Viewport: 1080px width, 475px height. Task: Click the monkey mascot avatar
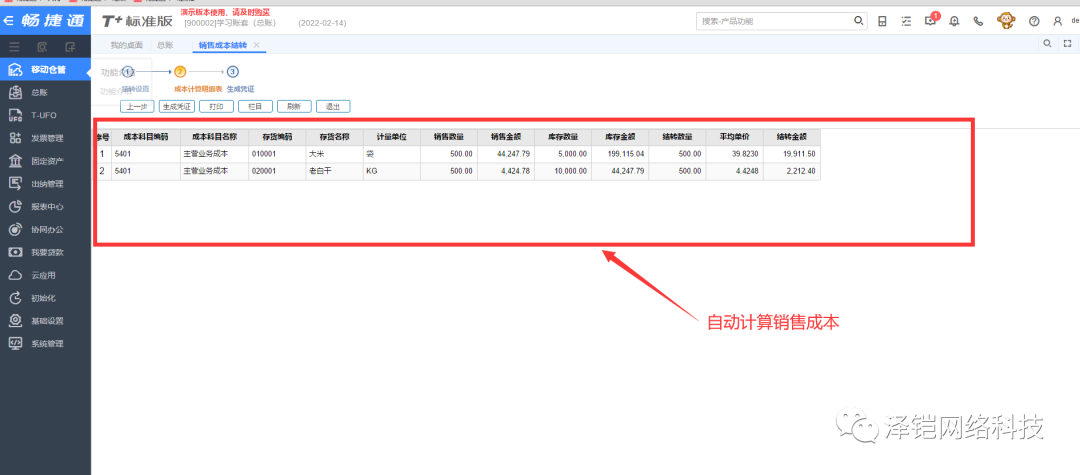pyautogui.click(x=1006, y=20)
